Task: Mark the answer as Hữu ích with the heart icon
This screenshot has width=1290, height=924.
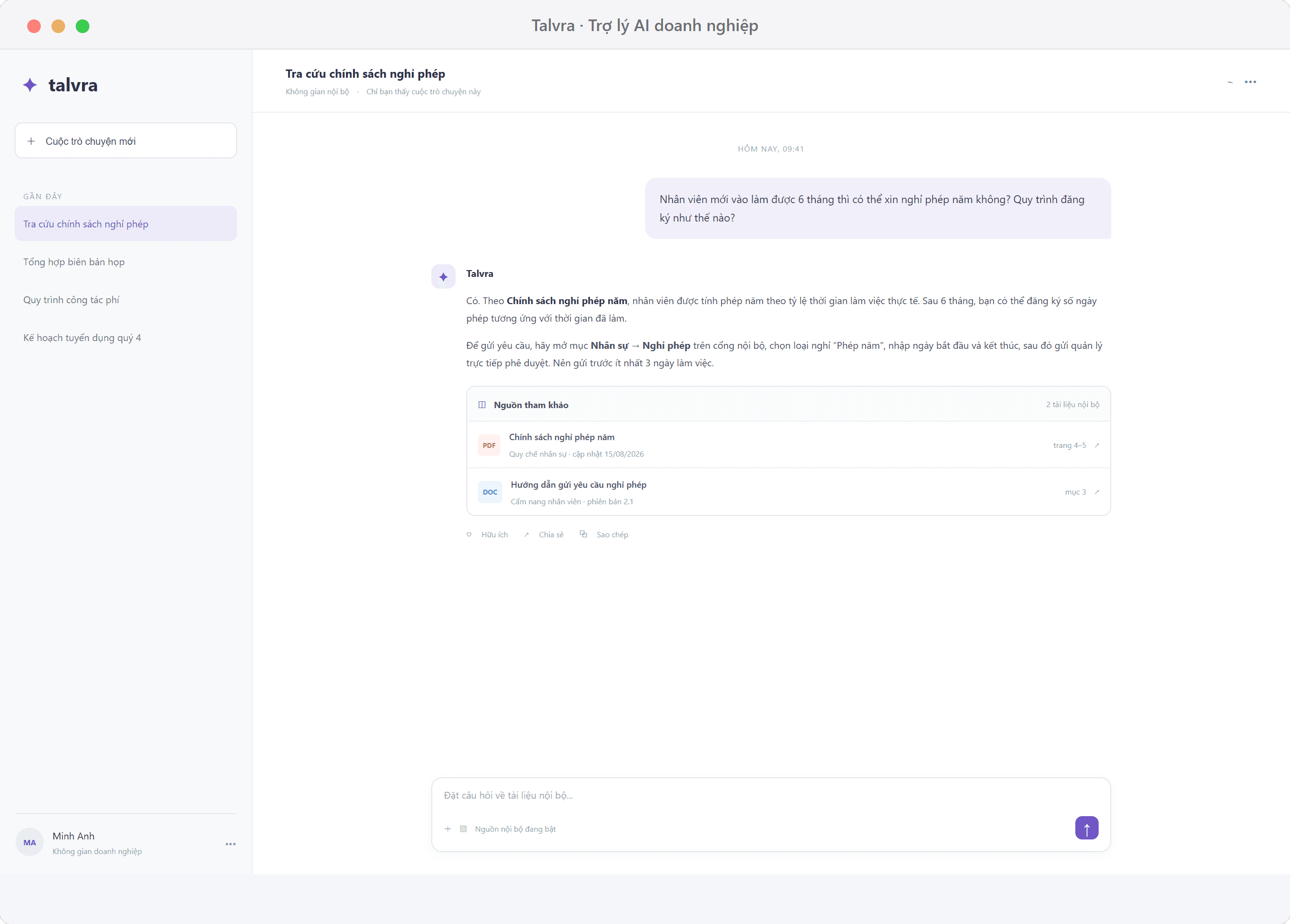Action: pos(469,534)
